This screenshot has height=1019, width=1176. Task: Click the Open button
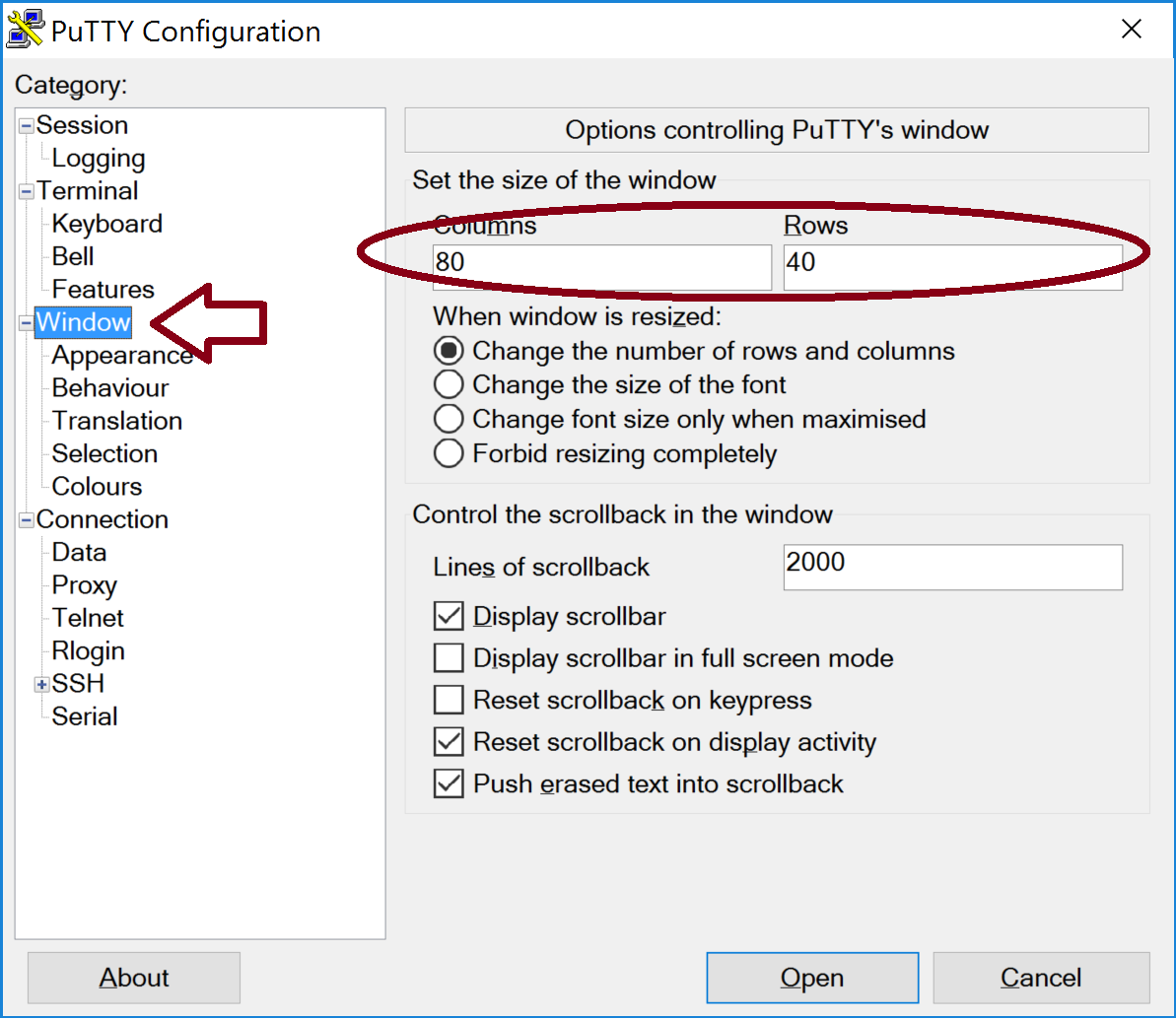[x=812, y=978]
